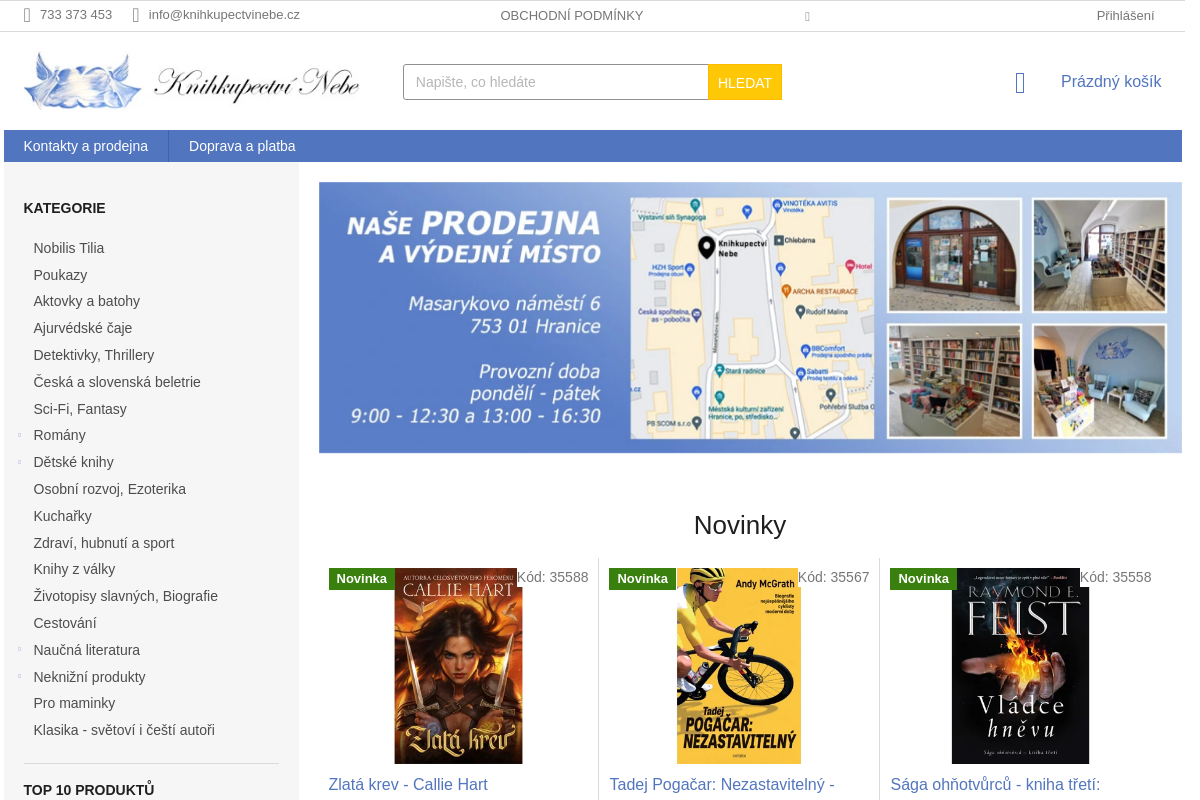Click the phone icon beside 733 373 453
This screenshot has height=800, width=1200.
(x=27, y=15)
